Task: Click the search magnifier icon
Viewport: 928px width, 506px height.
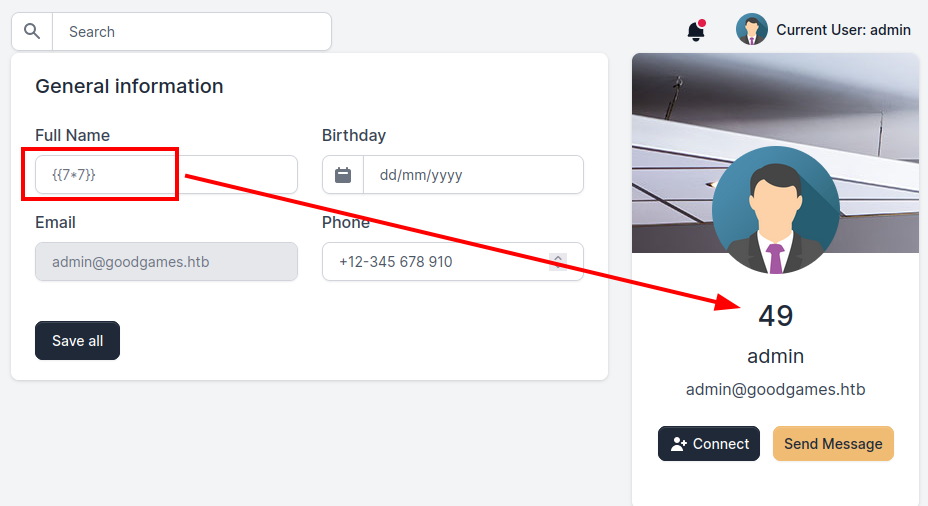Action: tap(32, 32)
